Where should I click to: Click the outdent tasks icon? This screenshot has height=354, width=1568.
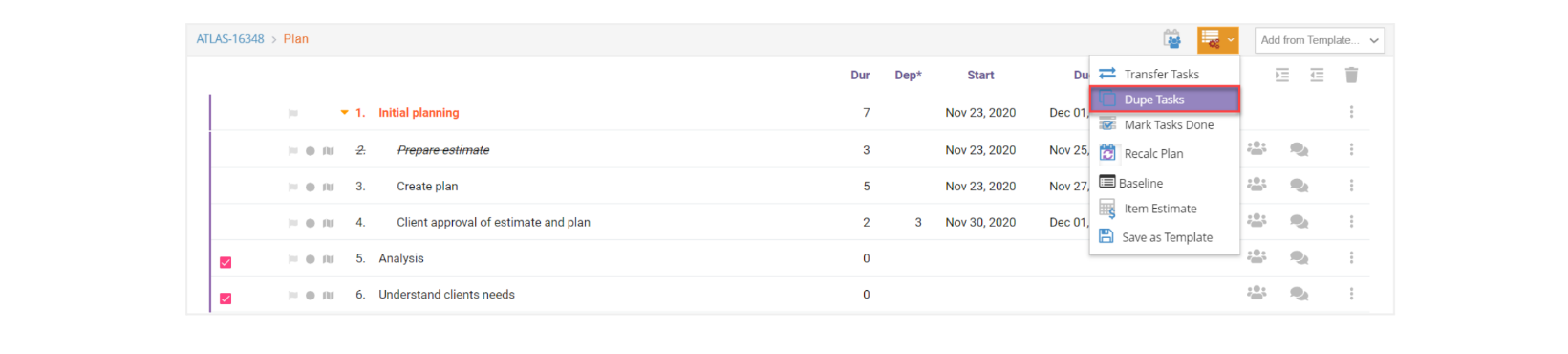coord(1317,75)
